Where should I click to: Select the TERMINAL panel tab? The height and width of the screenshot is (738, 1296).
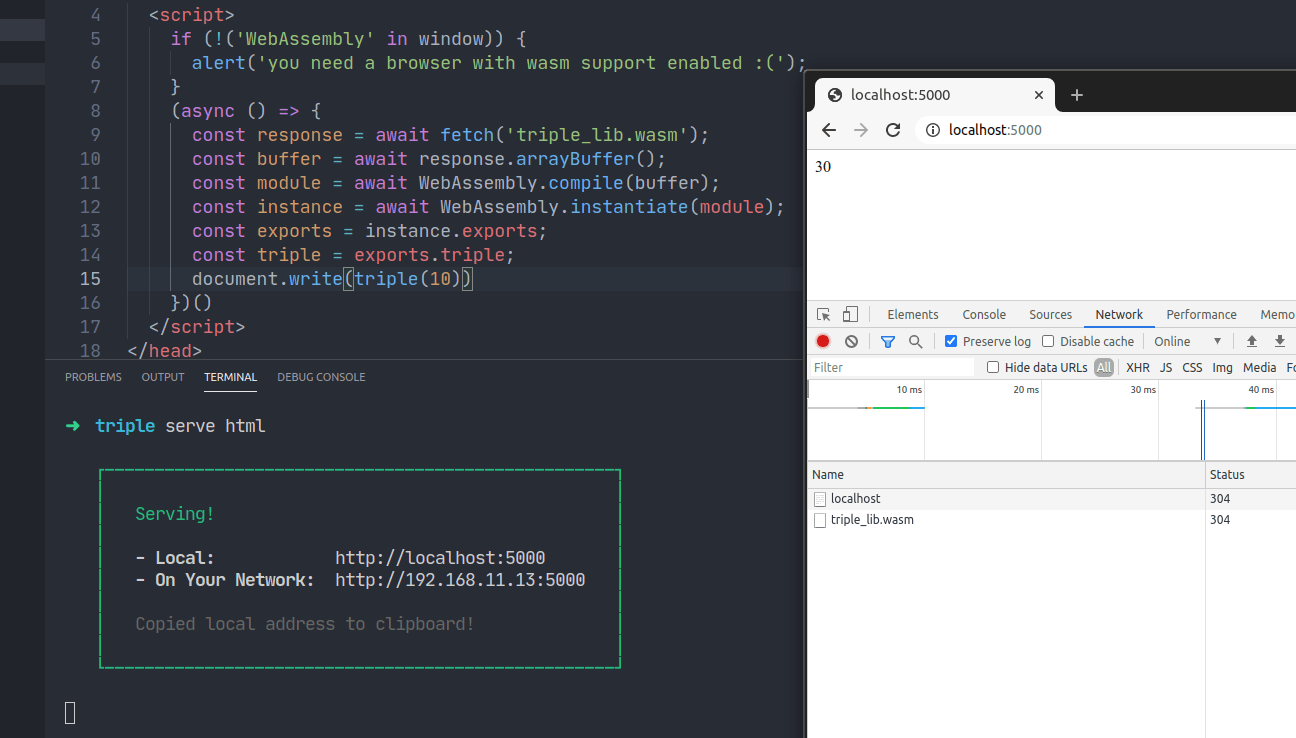(230, 377)
